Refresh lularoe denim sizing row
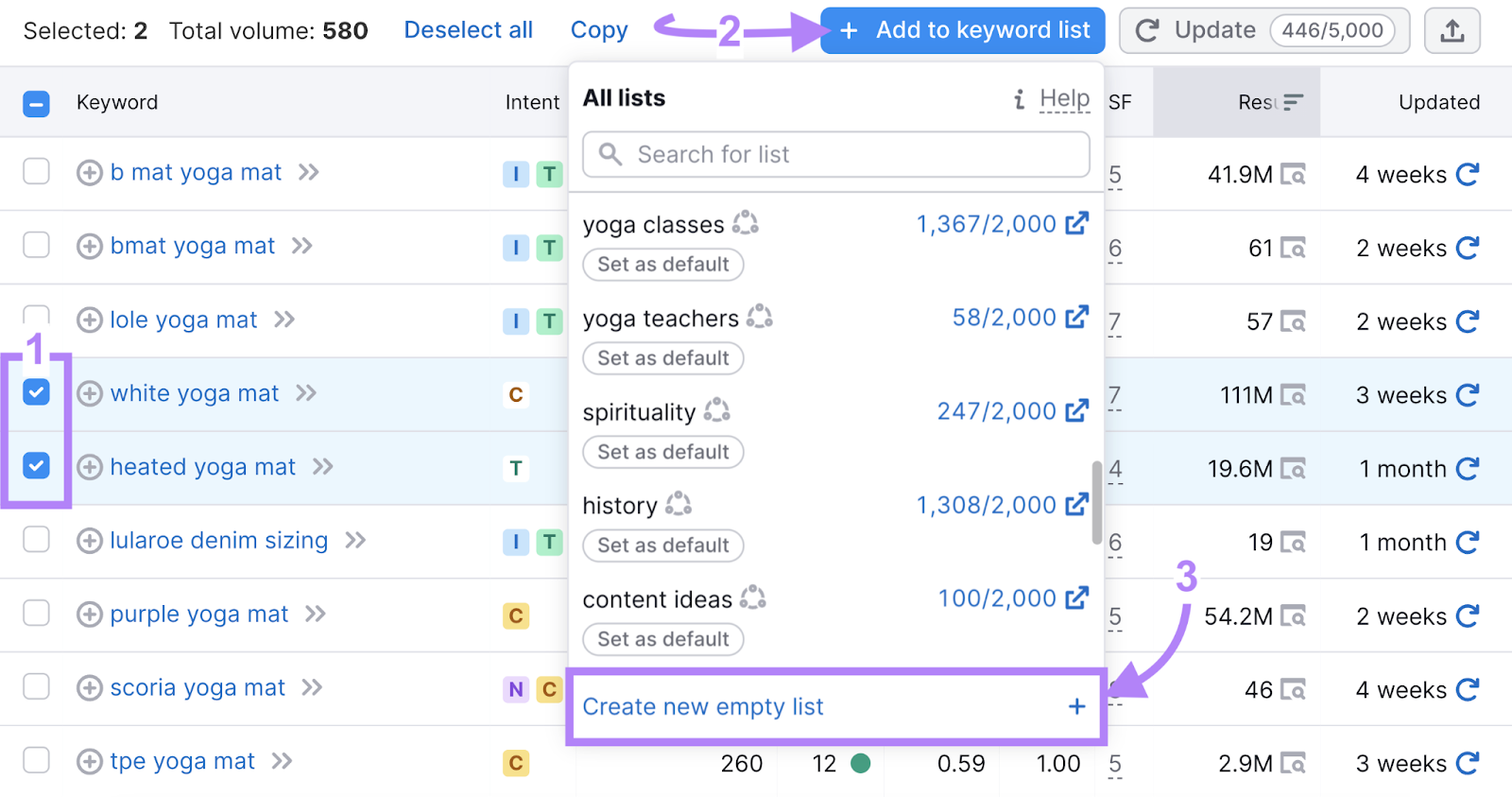This screenshot has width=1512, height=797. click(x=1468, y=543)
